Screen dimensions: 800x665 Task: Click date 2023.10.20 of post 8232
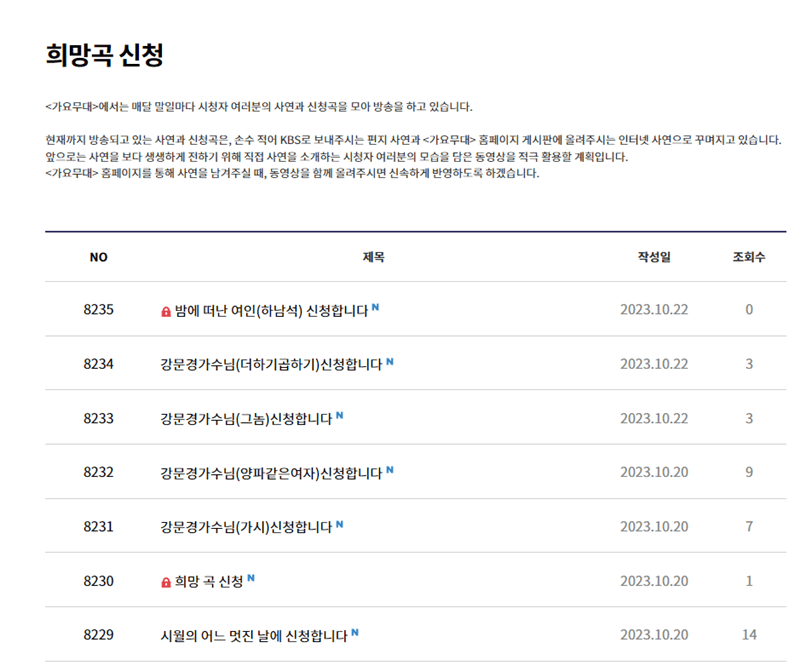654,472
